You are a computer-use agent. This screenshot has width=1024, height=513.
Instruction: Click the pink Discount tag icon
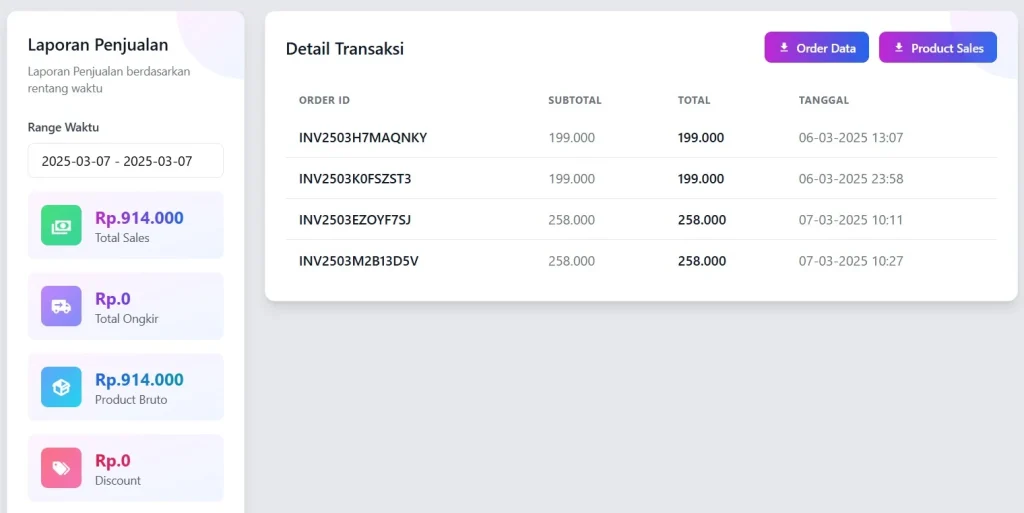[x=61, y=468]
